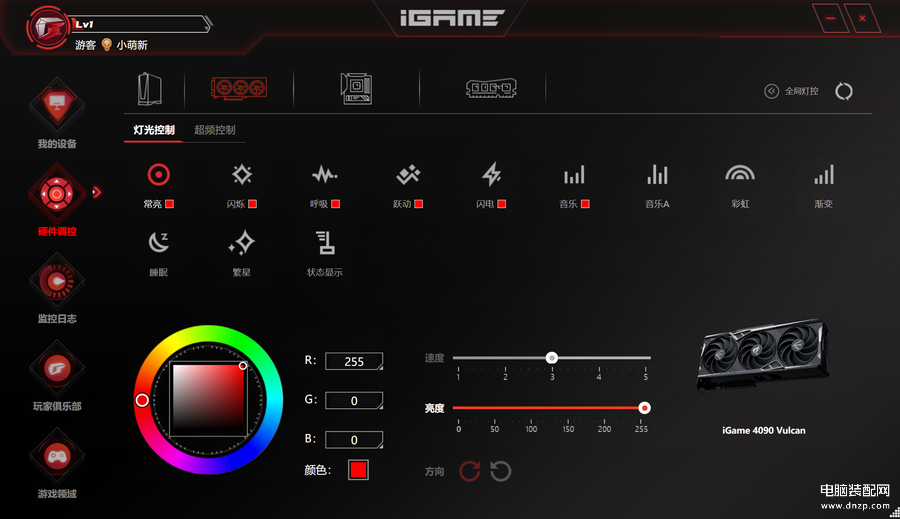Screen dimensions: 900x519
Task: Click the B value field
Action: click(x=354, y=440)
